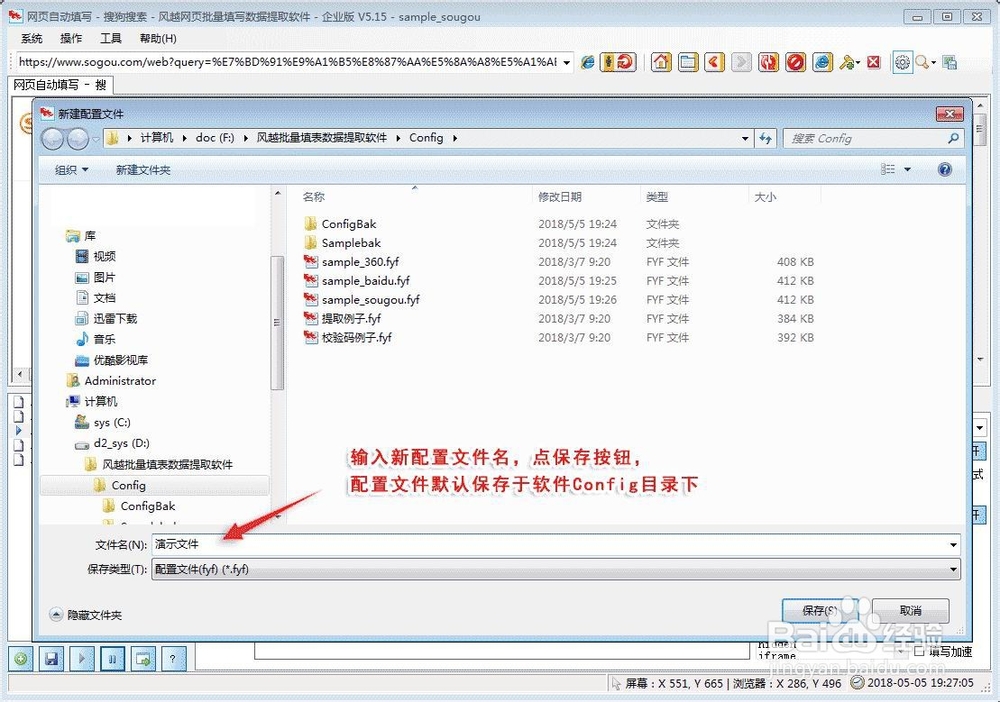The width and height of the screenshot is (1000, 702).
Task: Click the key/tools toolbar icon
Action: [848, 62]
